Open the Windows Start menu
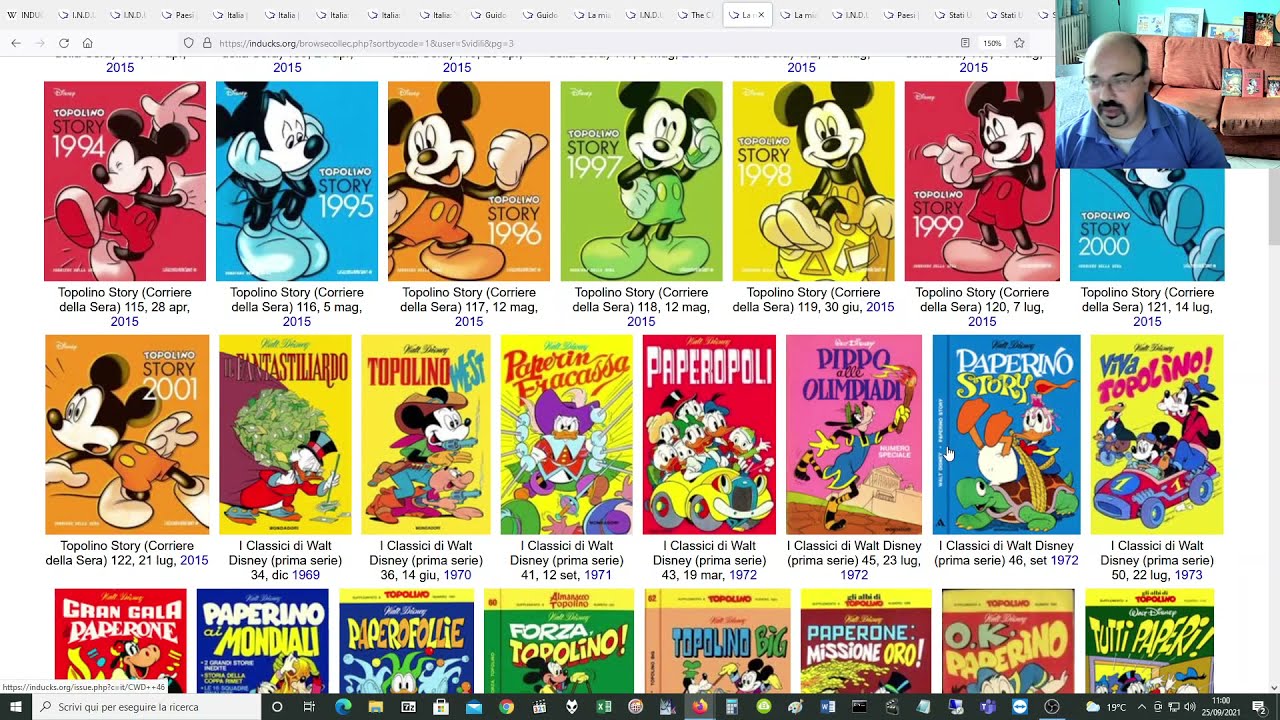This screenshot has height=720, width=1280. 16,707
